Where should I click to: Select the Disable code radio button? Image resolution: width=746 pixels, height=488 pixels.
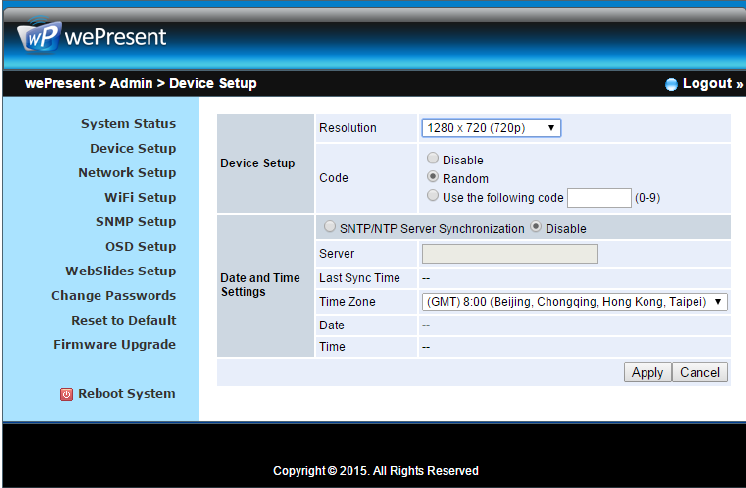[x=433, y=158]
